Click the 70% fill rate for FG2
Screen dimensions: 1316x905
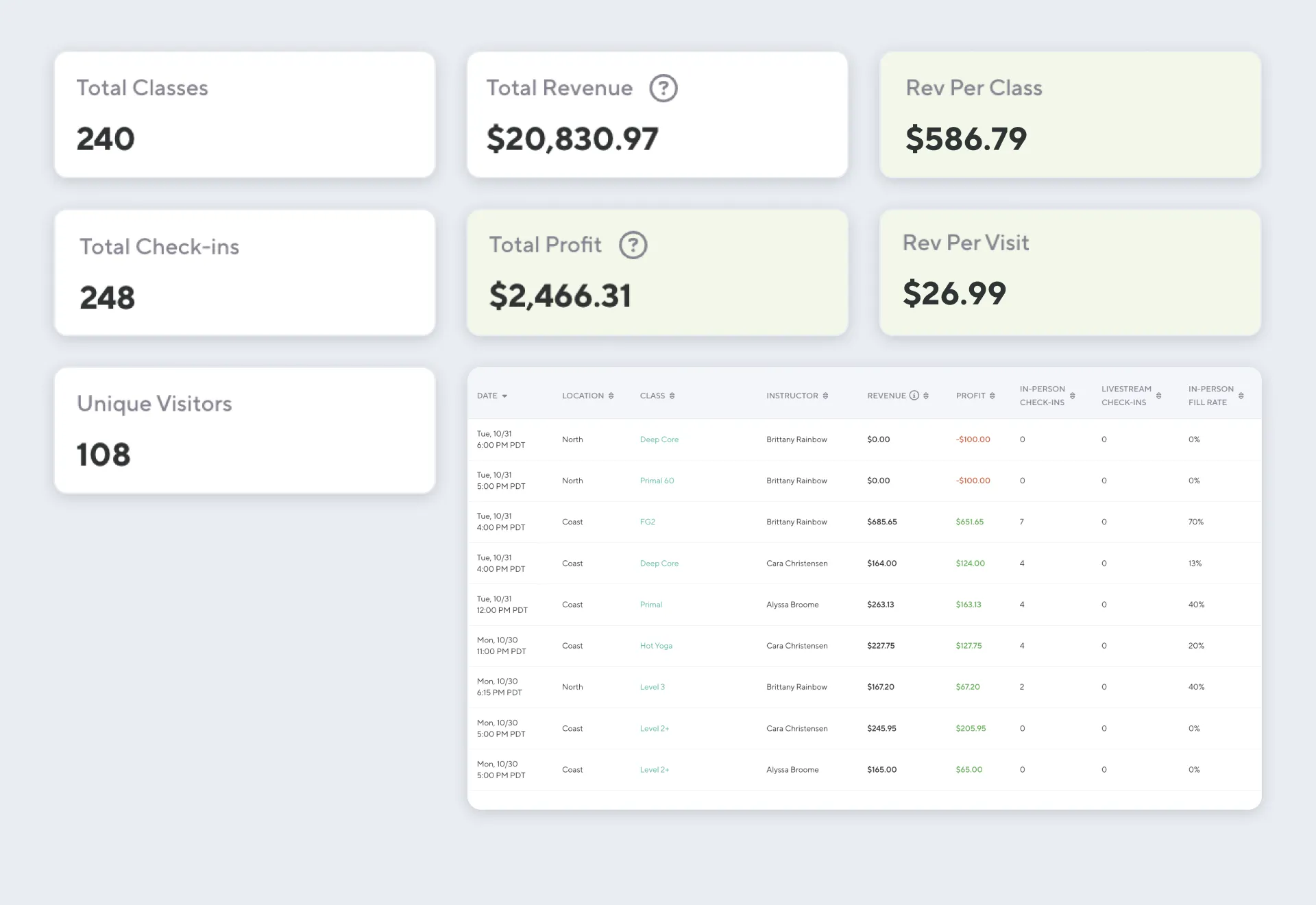point(1195,522)
